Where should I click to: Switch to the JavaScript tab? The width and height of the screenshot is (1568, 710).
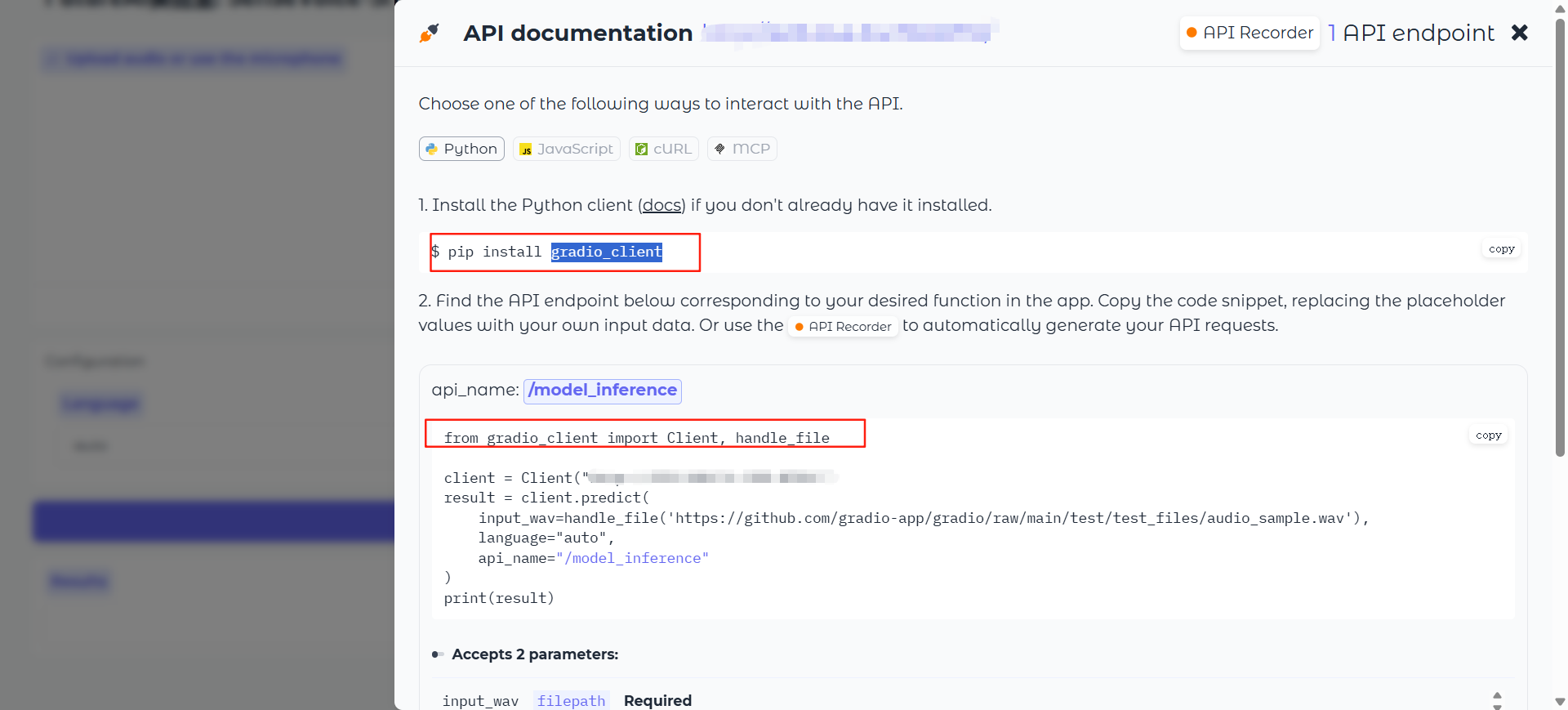(566, 149)
